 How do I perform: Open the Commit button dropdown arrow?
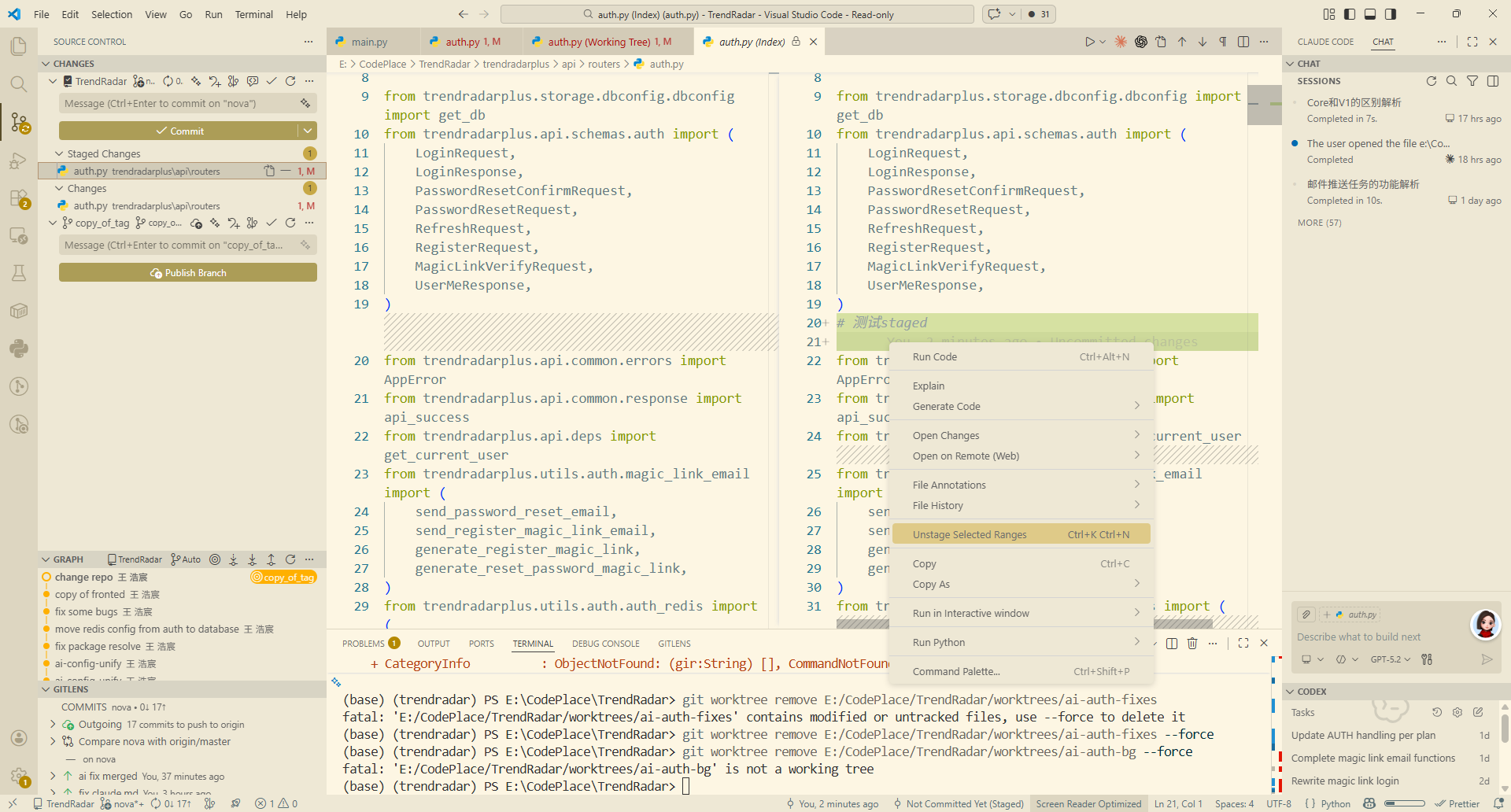click(308, 131)
